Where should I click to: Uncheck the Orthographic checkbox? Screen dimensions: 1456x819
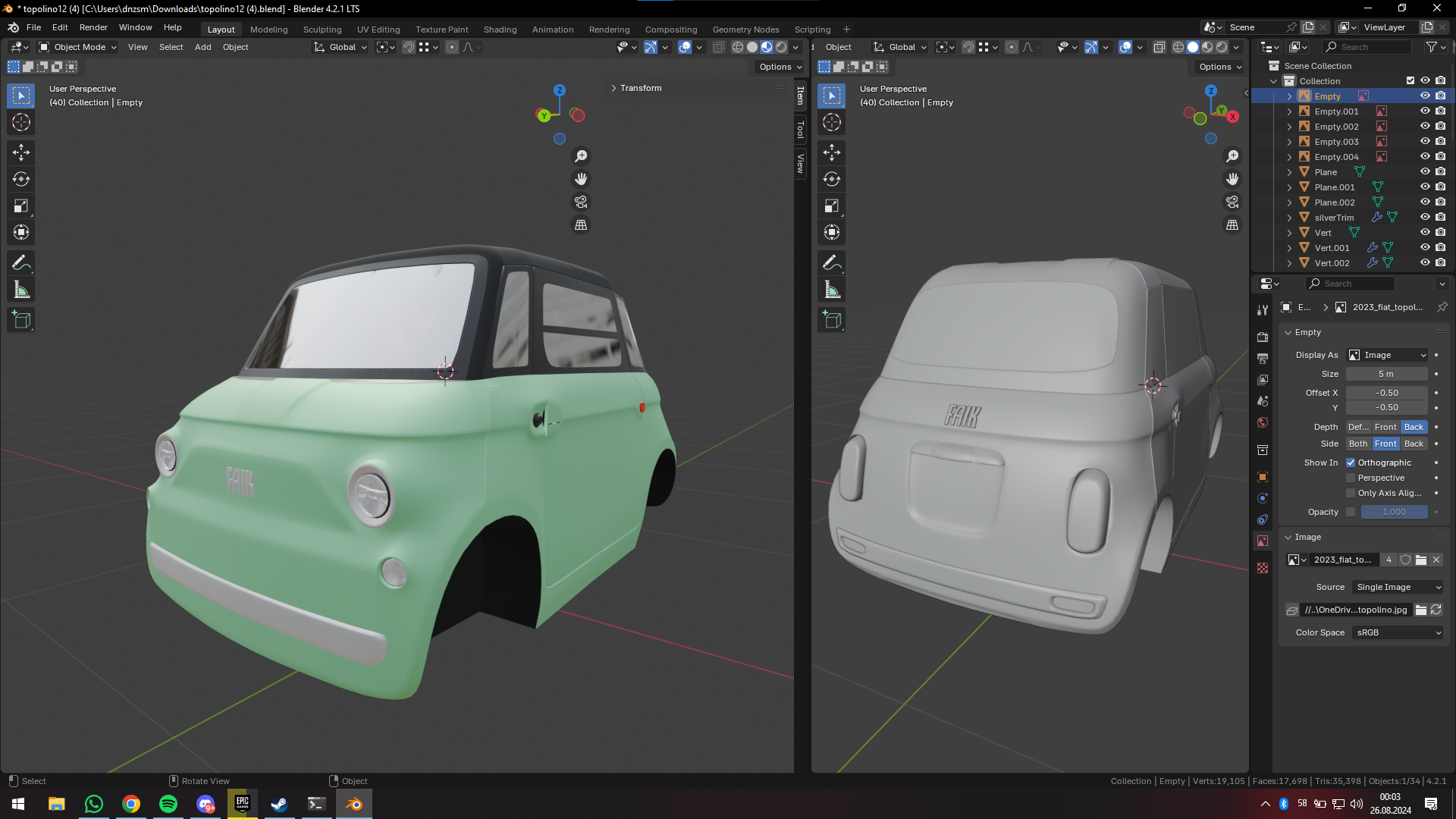tap(1351, 463)
